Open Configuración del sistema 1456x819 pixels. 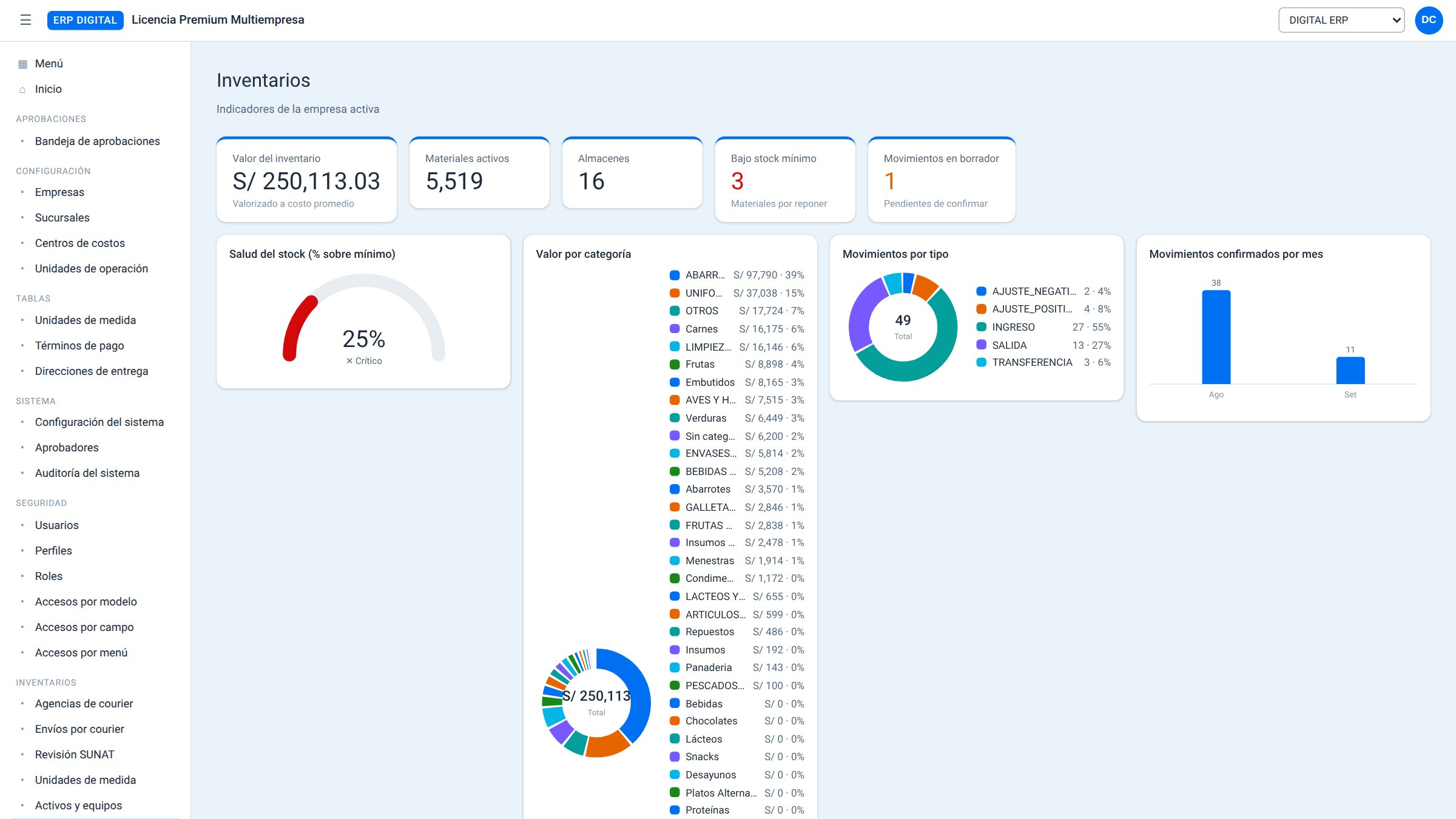click(99, 422)
